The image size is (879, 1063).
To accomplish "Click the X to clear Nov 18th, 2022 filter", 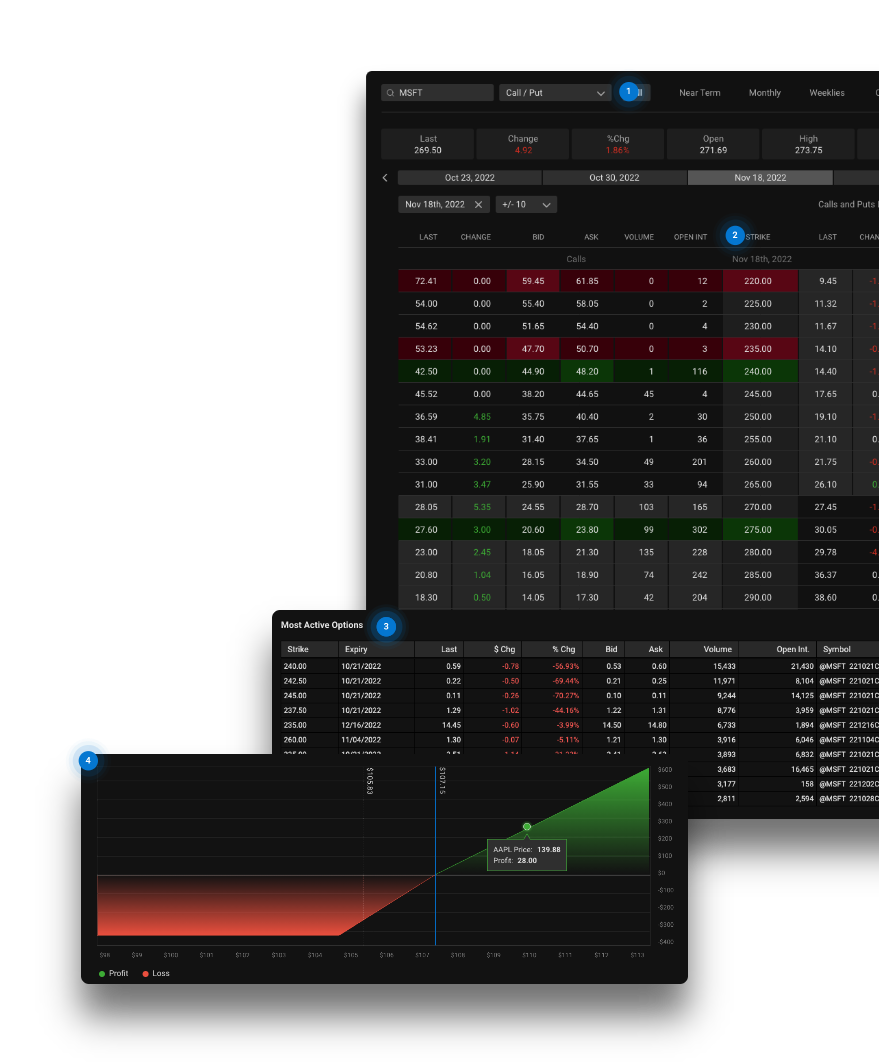I will click(x=478, y=204).
